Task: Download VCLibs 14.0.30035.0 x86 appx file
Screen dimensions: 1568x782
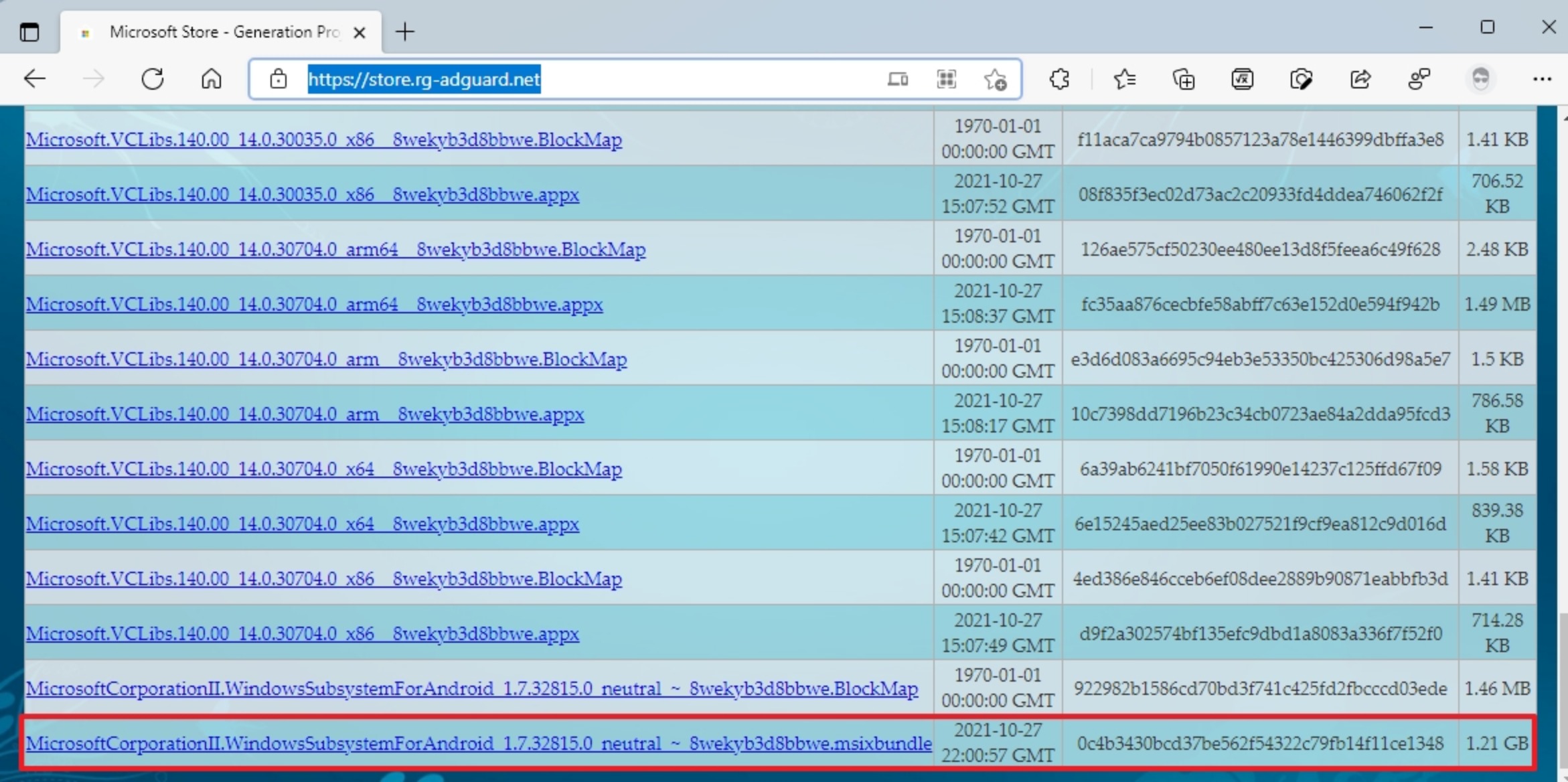Action: (302, 194)
